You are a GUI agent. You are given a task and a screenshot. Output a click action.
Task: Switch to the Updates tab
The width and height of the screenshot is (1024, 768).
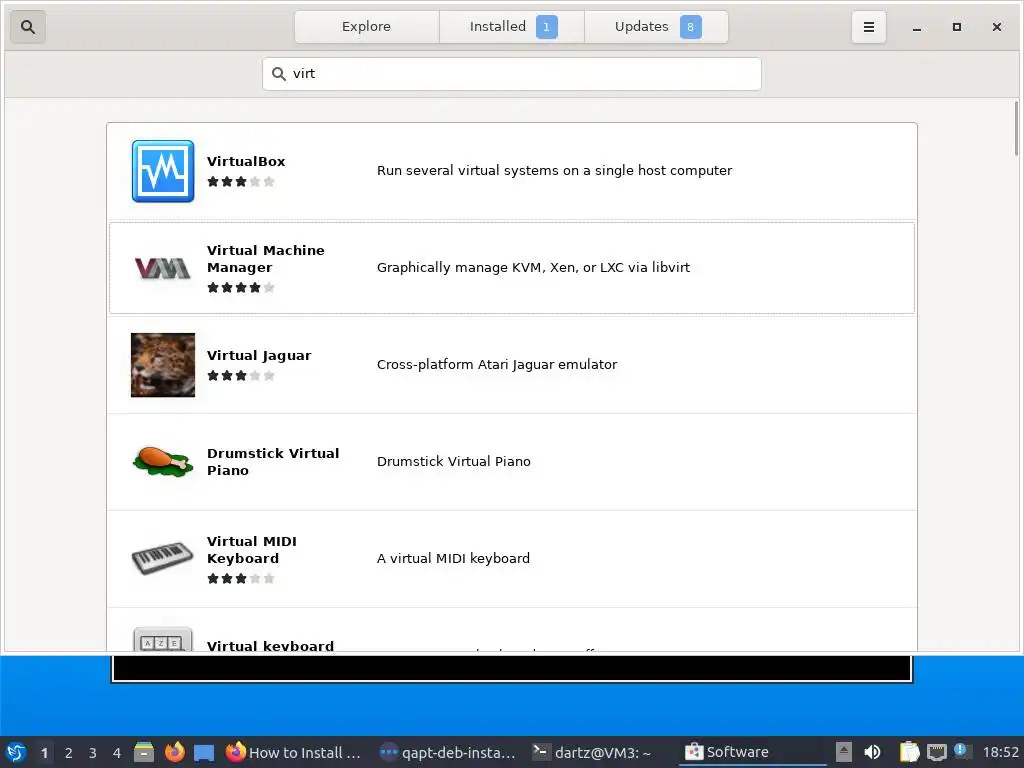[656, 27]
